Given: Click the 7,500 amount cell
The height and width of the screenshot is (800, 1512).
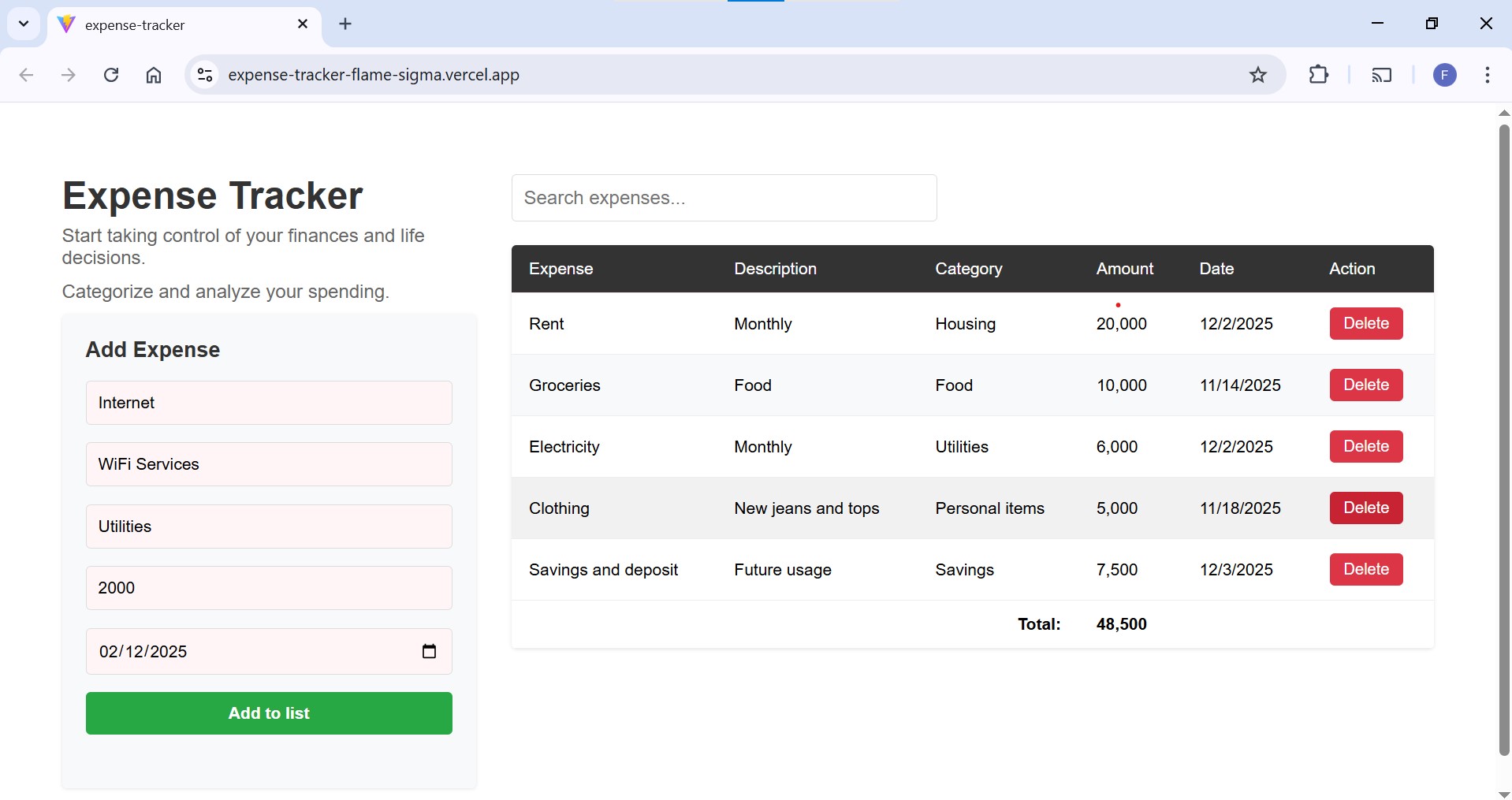Looking at the screenshot, I should tap(1116, 570).
